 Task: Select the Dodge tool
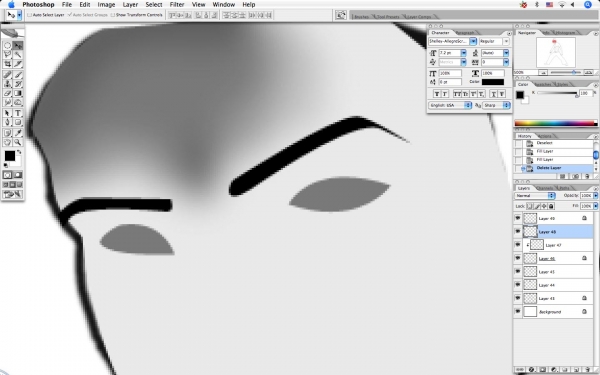(x=18, y=103)
